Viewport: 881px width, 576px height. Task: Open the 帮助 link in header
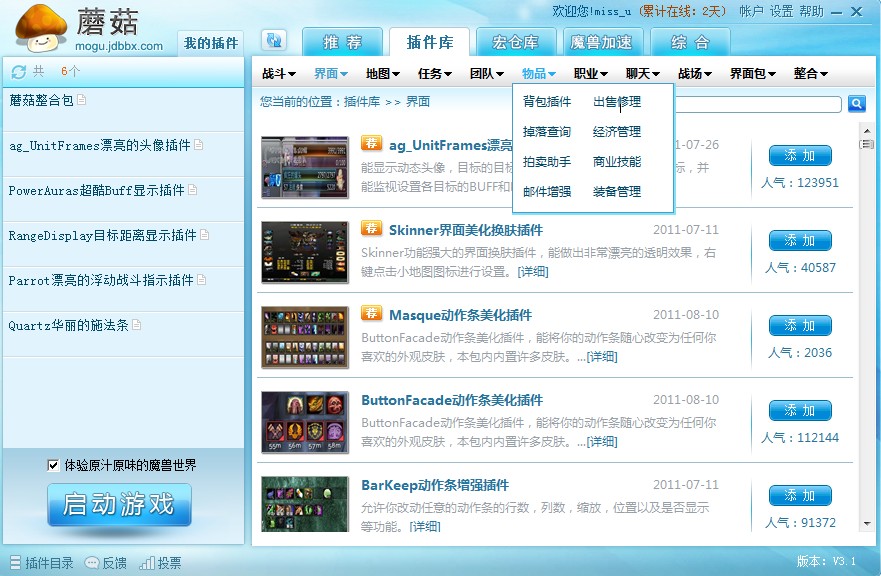pos(811,11)
